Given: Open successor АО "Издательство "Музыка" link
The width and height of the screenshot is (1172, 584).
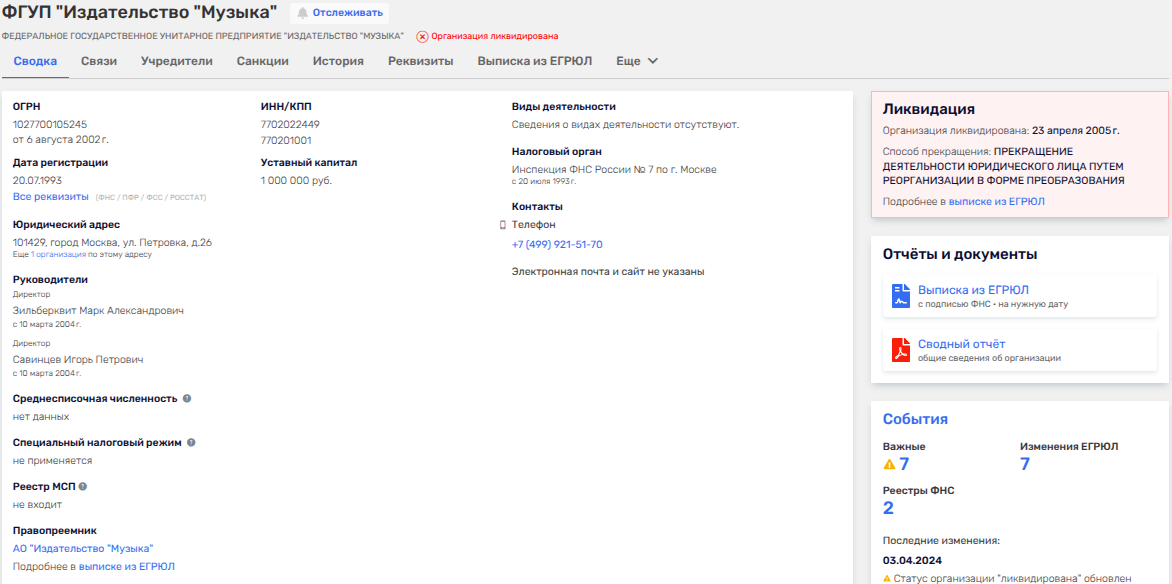Looking at the screenshot, I should coord(83,548).
